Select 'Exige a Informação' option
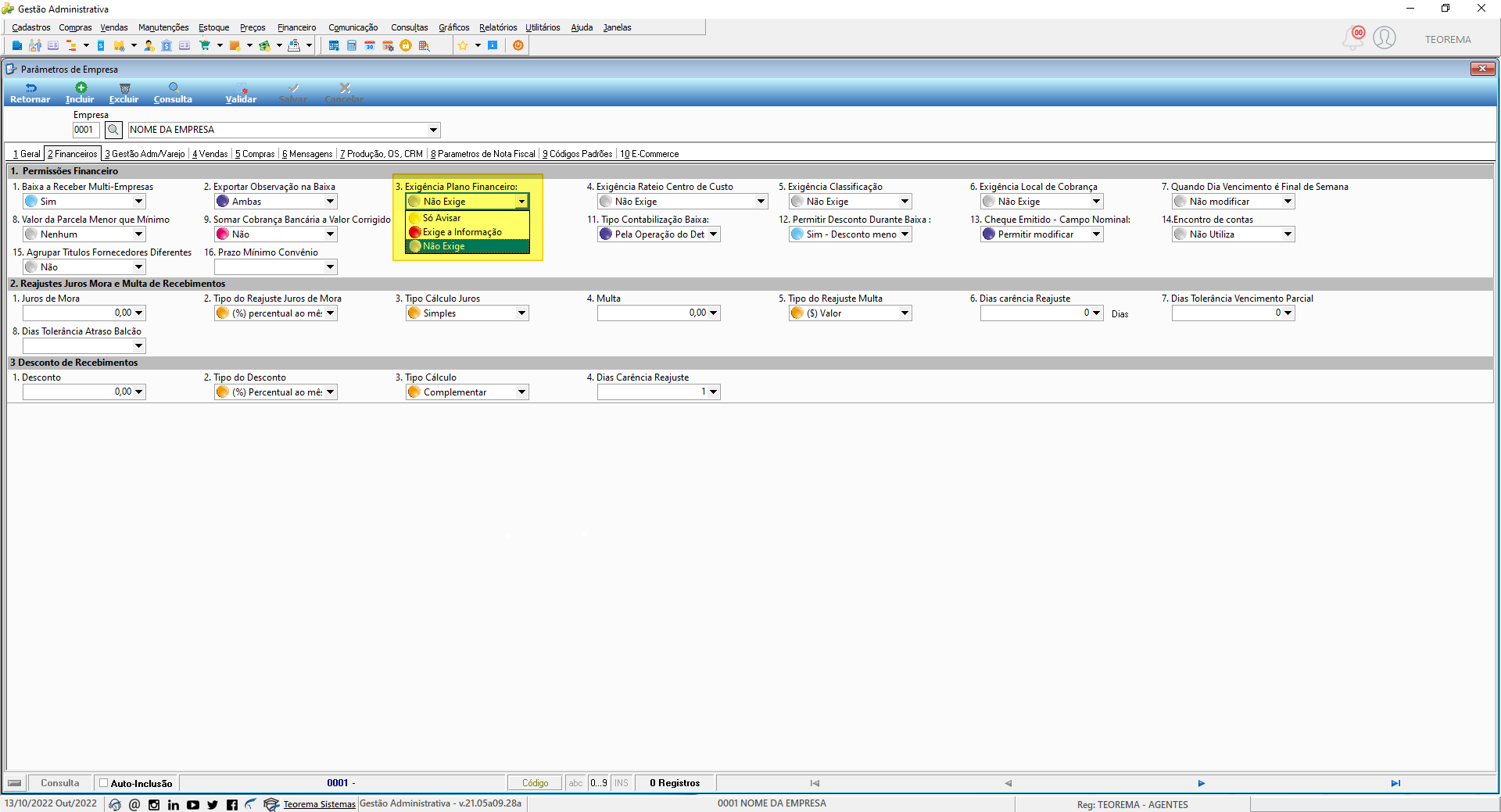The image size is (1501, 812). pyautogui.click(x=467, y=232)
